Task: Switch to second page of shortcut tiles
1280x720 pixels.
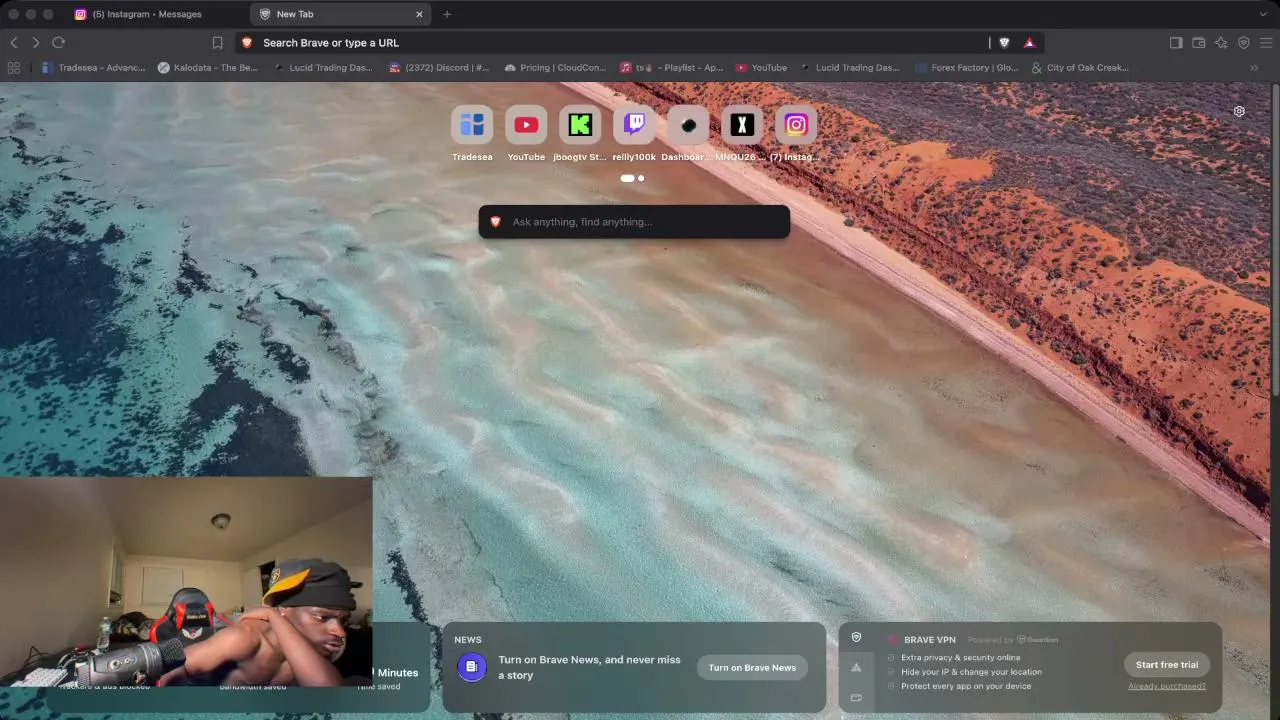Action: coord(641,178)
